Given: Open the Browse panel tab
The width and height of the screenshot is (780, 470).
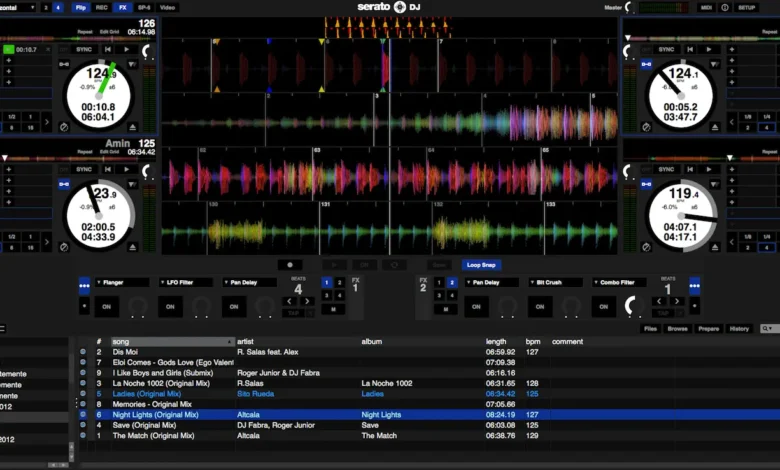Looking at the screenshot, I should click(x=678, y=329).
